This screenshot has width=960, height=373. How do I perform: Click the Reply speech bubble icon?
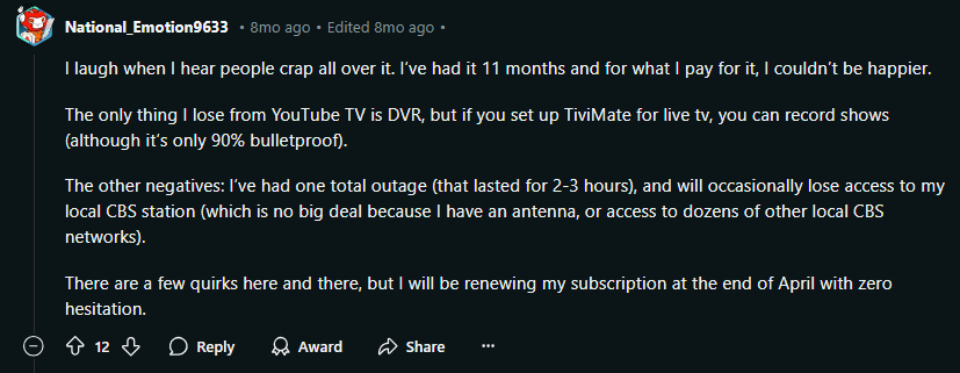(178, 347)
